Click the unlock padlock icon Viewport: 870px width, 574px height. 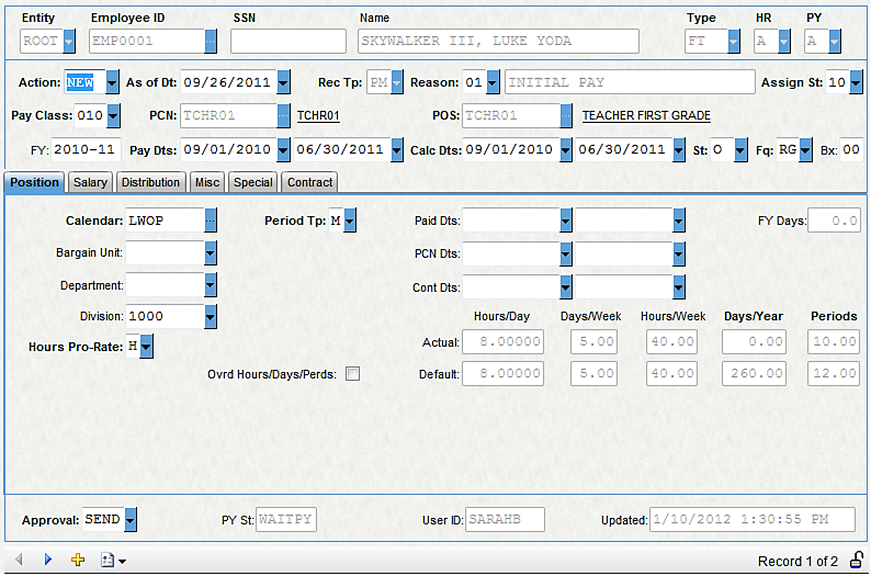click(856, 560)
